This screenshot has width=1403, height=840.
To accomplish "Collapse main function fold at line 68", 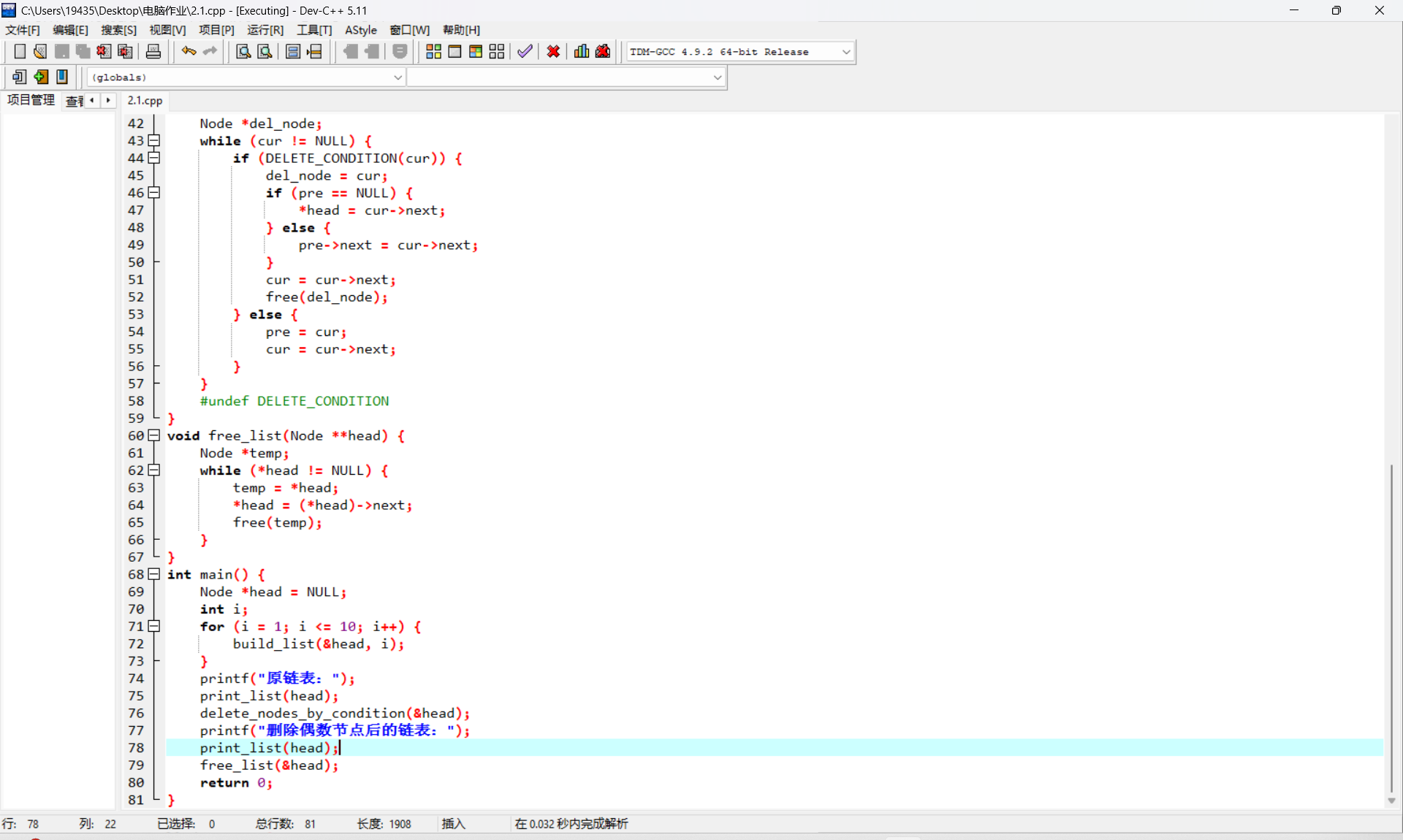I will pyautogui.click(x=154, y=574).
